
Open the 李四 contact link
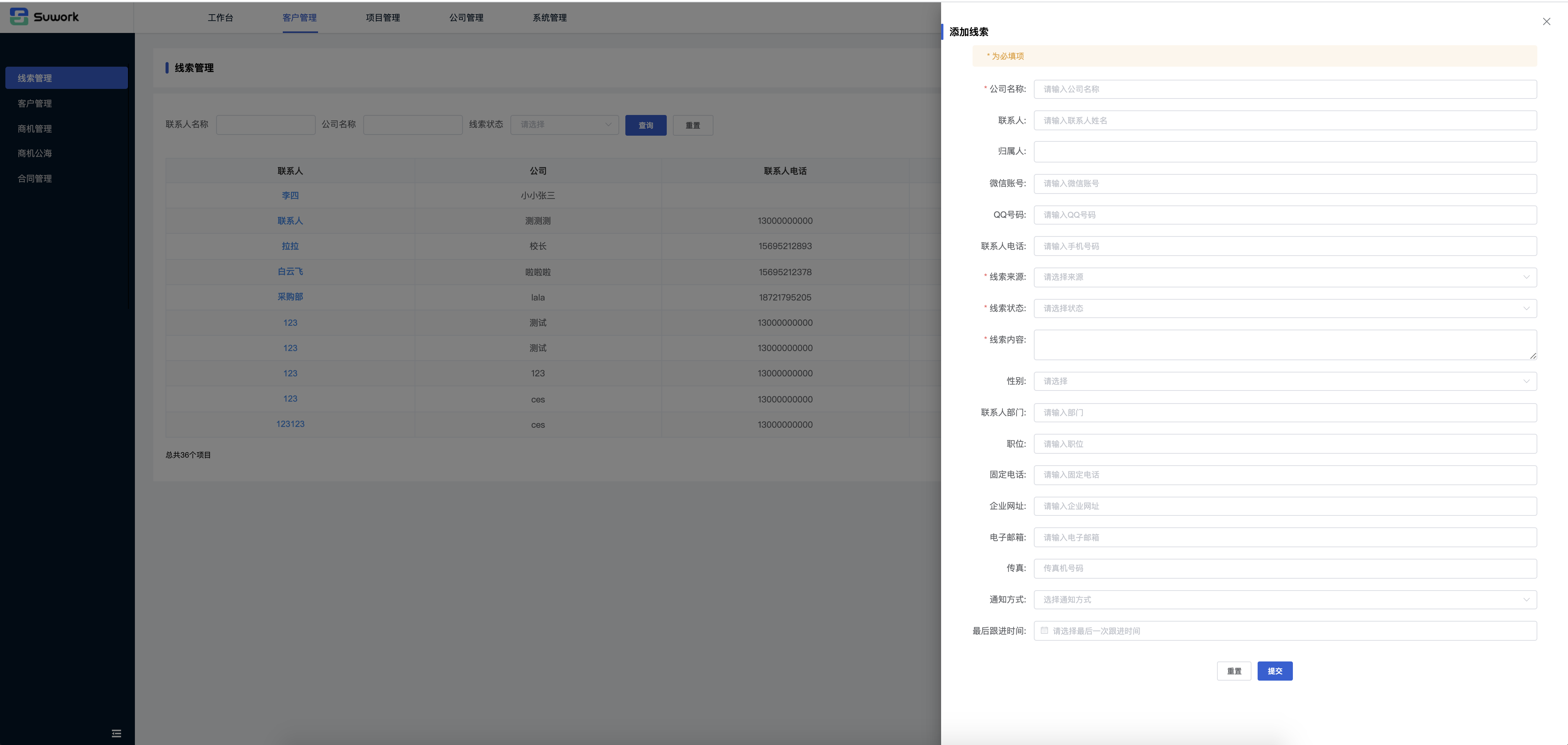(290, 195)
